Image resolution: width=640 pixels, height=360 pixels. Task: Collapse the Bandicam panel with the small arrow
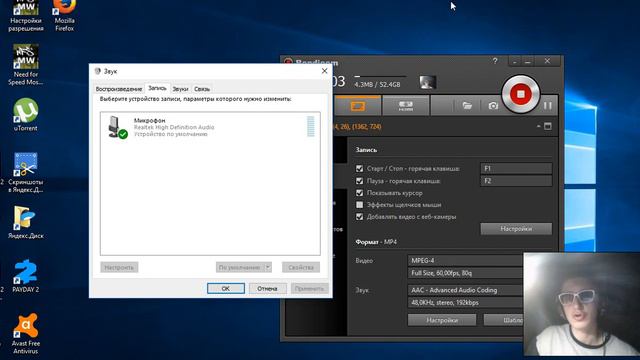click(539, 126)
